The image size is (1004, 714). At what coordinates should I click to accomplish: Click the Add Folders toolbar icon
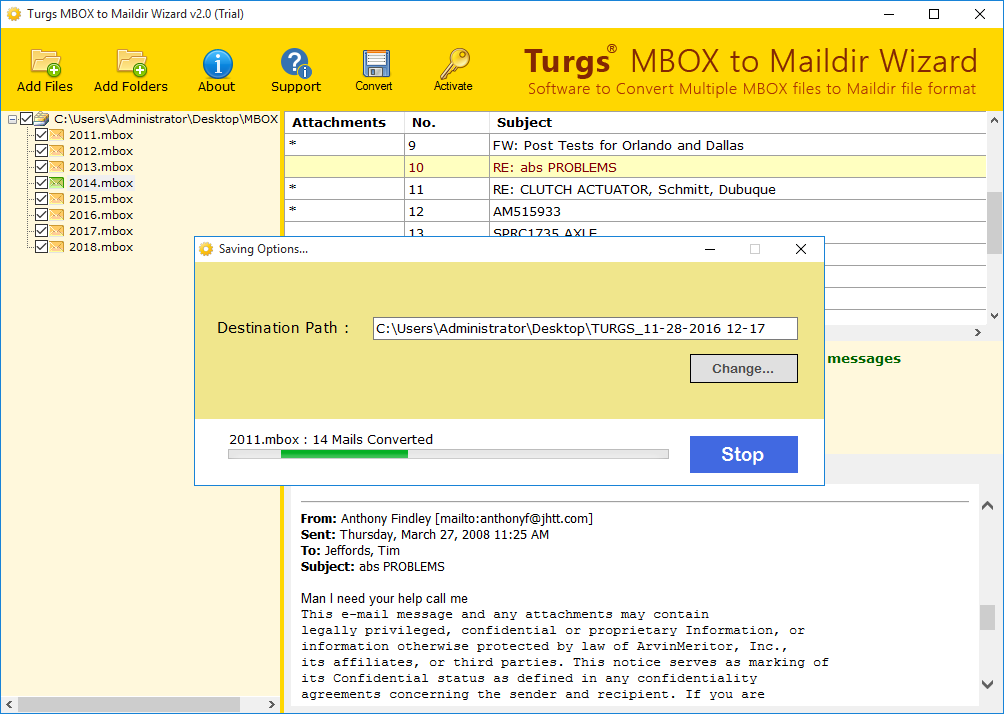(132, 63)
